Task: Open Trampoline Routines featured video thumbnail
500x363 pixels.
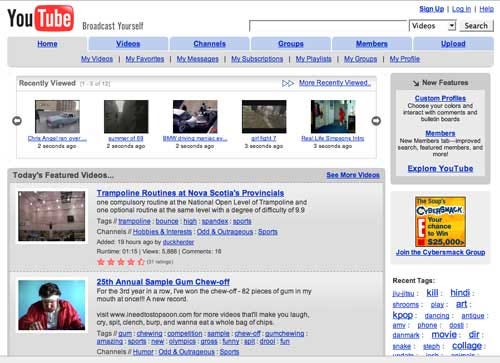Action: click(52, 216)
